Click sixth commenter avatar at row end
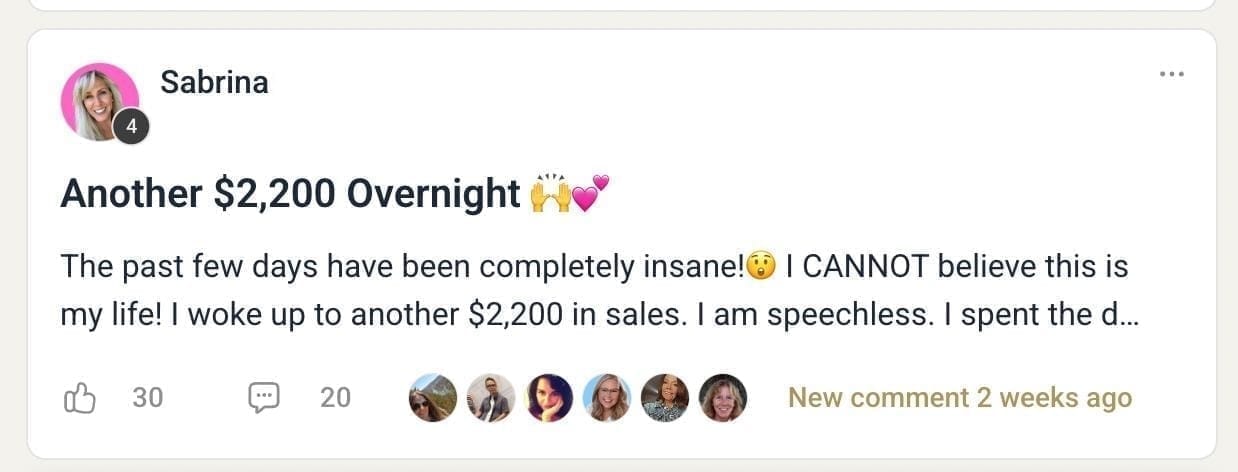Image resolution: width=1238 pixels, height=472 pixels. point(723,398)
